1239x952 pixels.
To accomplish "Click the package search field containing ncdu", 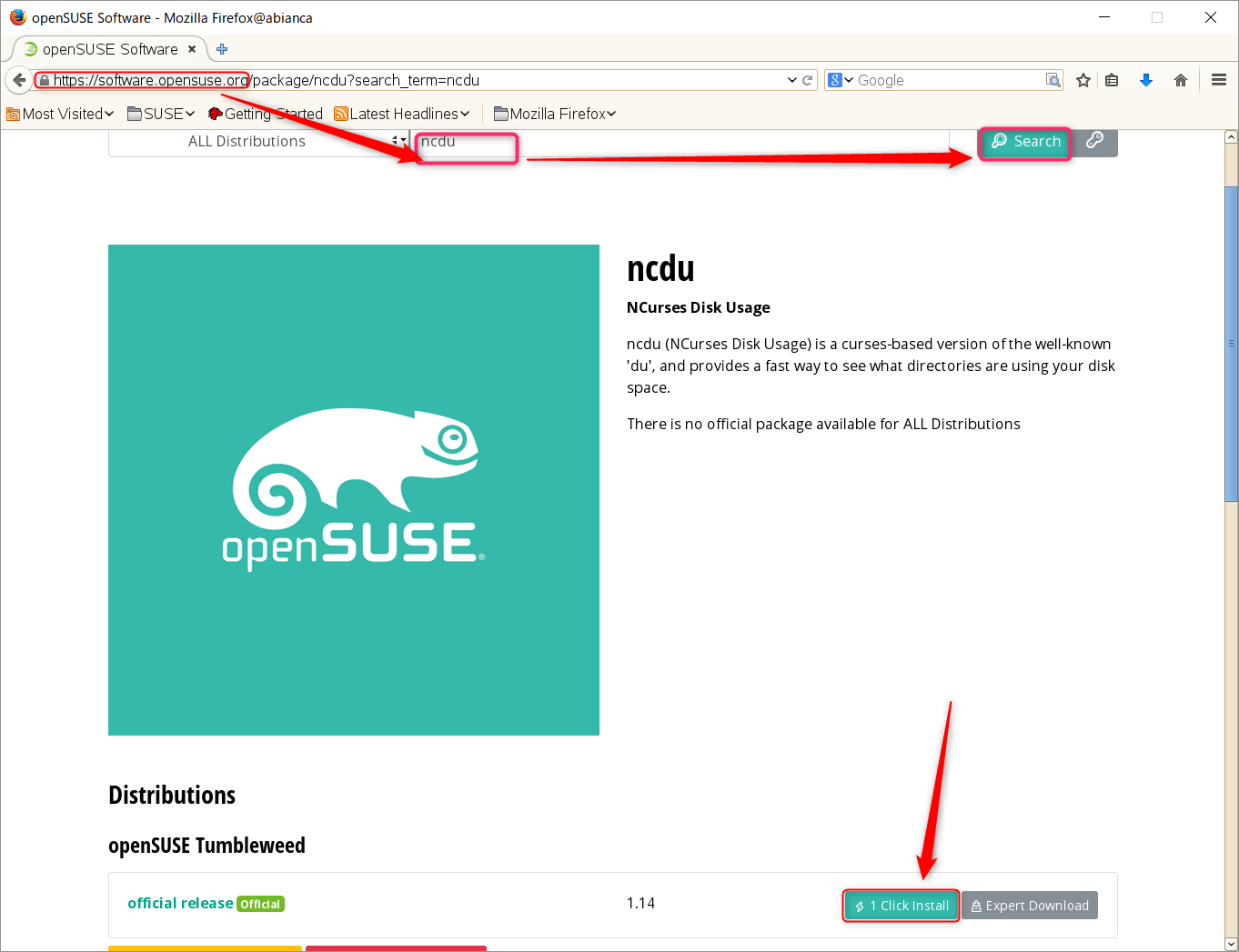I will click(x=680, y=142).
